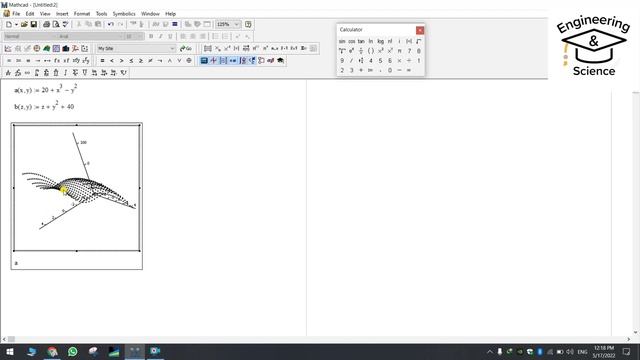Insert the not-equal Boolean operator

pyautogui.click(x=150, y=60)
